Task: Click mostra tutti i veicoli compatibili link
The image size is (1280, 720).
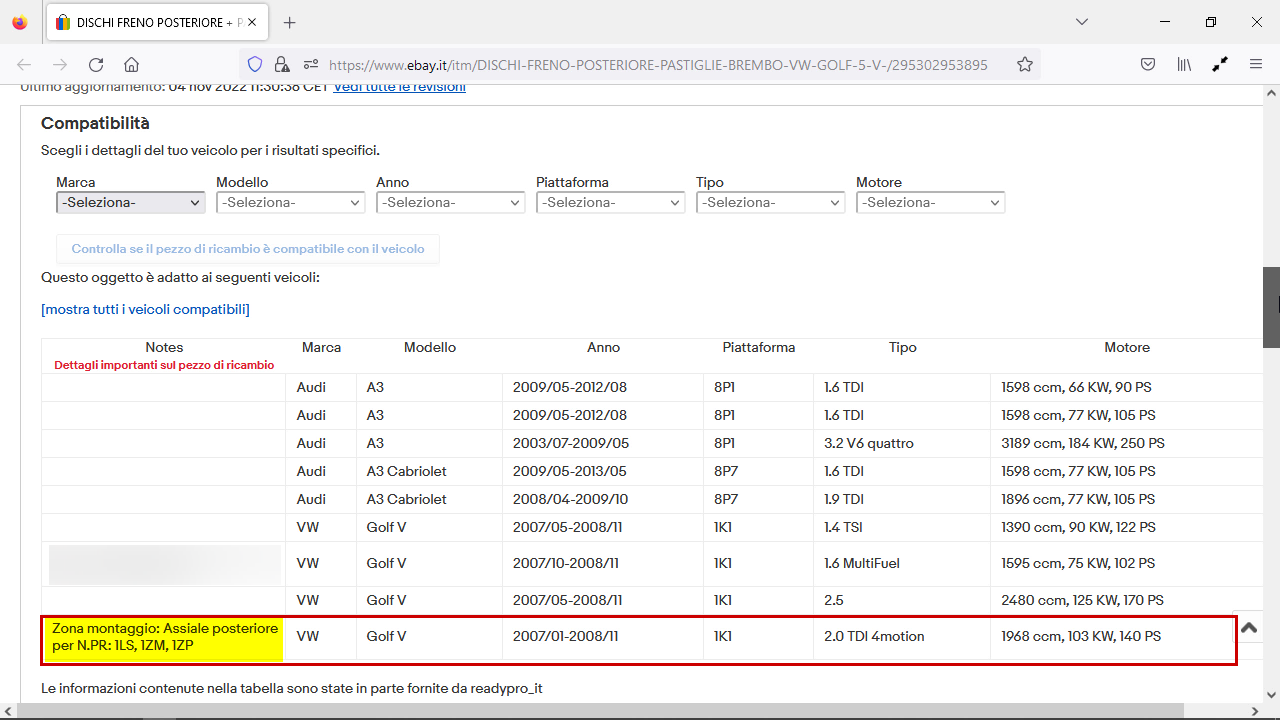Action: coord(145,309)
